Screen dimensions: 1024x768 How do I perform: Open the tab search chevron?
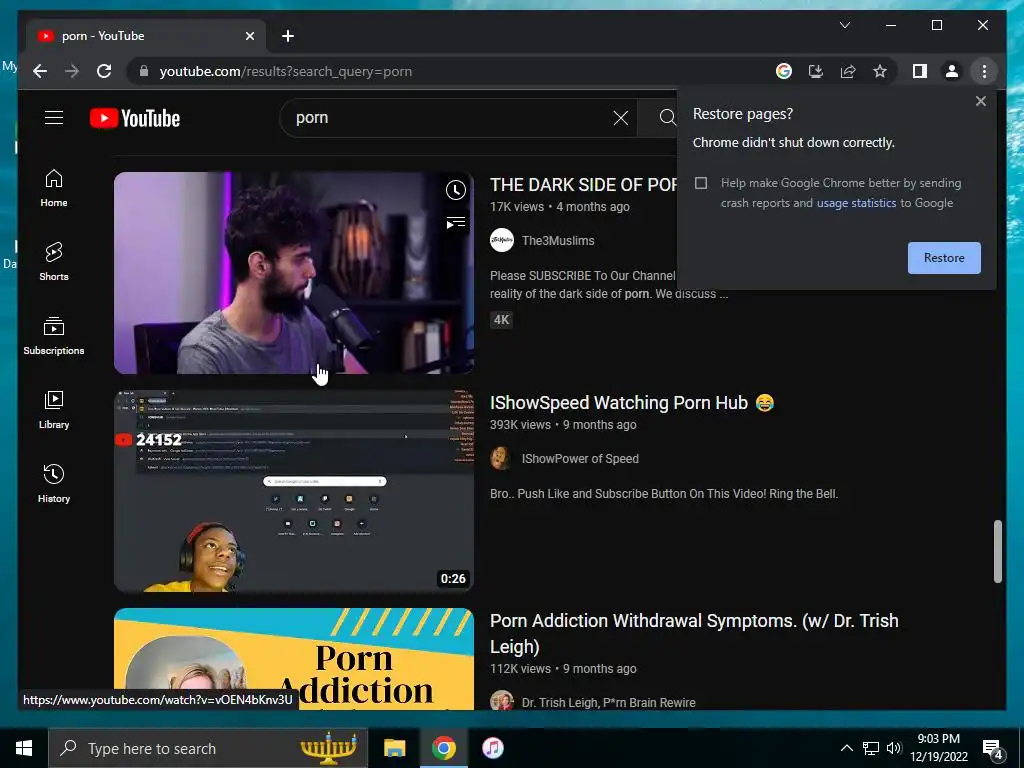click(x=844, y=25)
